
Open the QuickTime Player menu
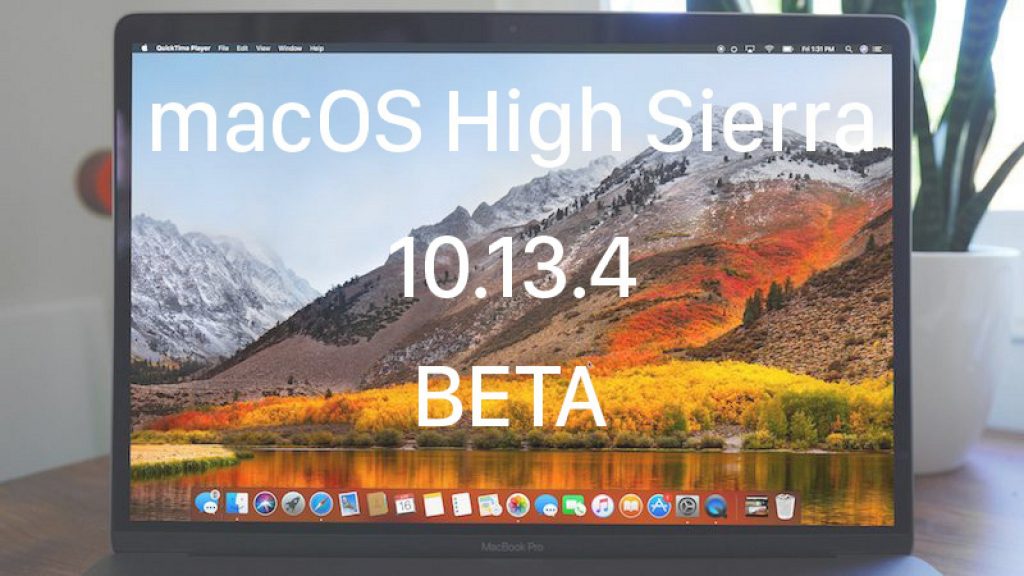point(184,48)
